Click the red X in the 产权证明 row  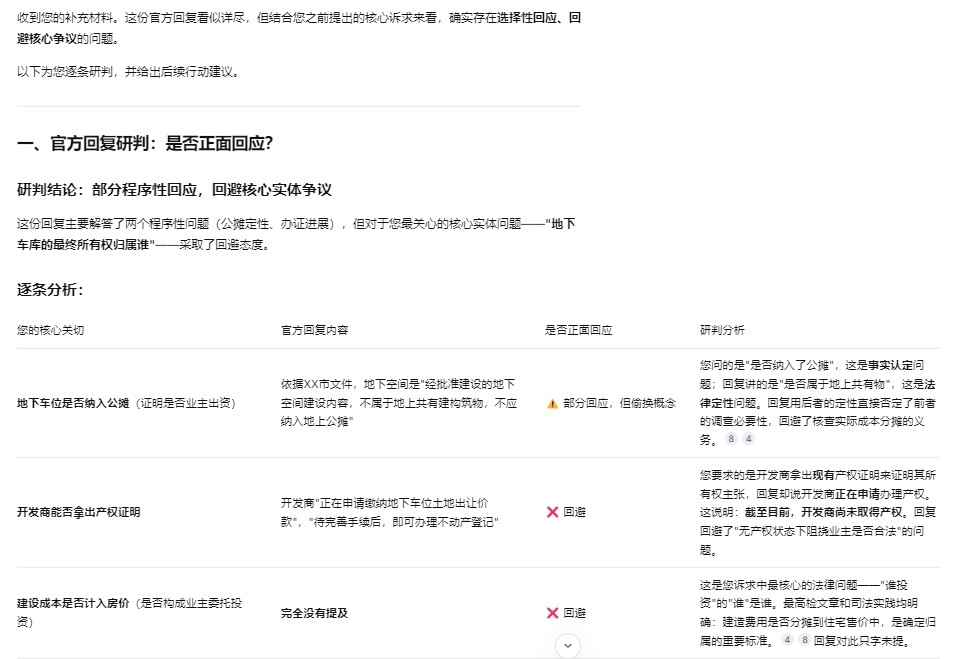[x=552, y=512]
